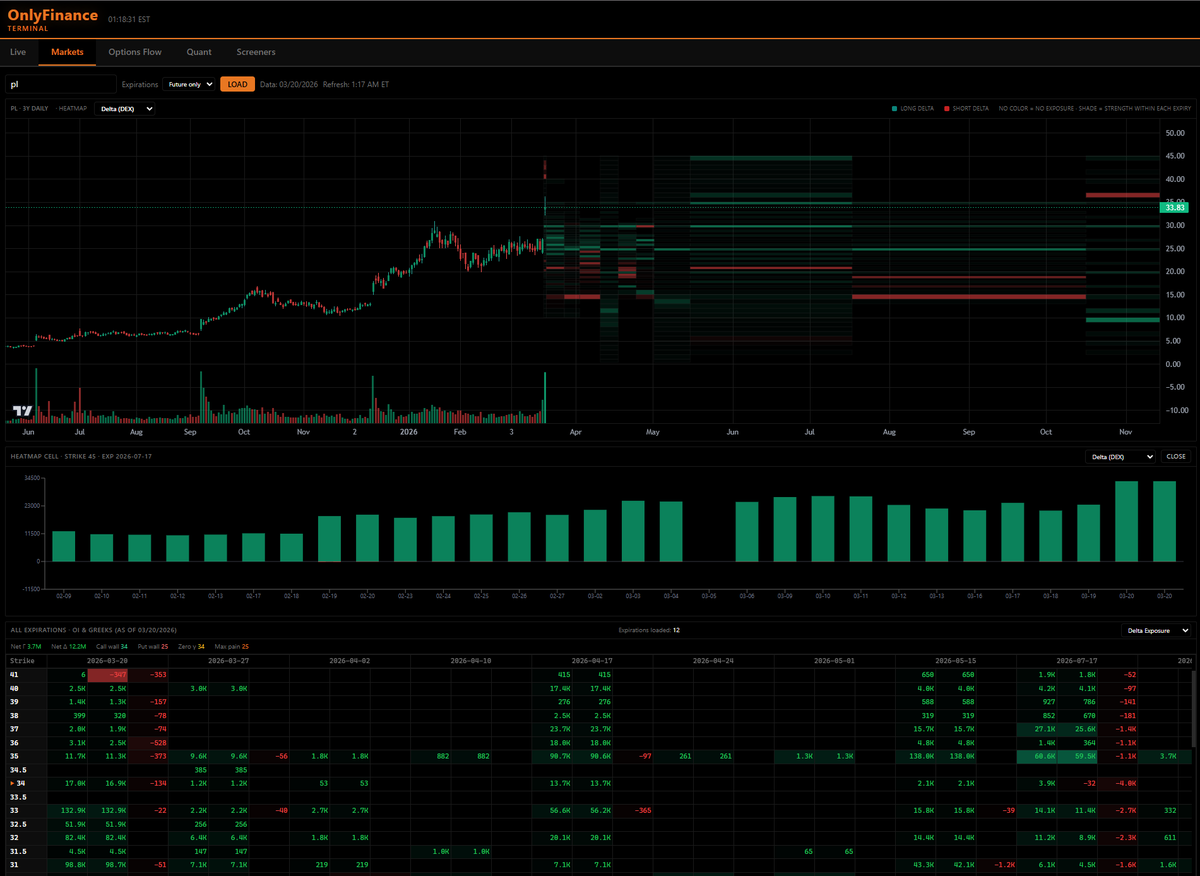
Task: Select the 2026-03-20 expiration column header
Action: (x=107, y=661)
